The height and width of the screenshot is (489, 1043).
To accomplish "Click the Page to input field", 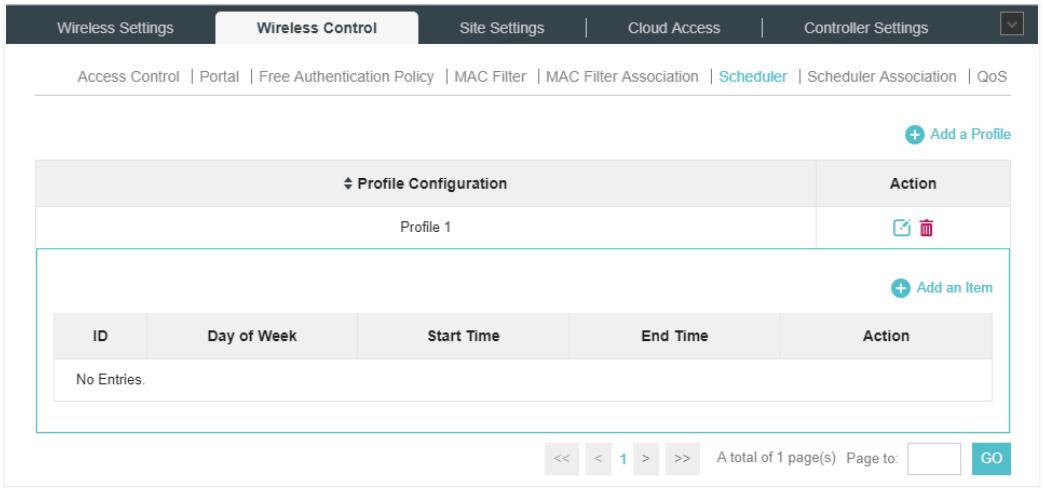I will pyautogui.click(x=934, y=459).
